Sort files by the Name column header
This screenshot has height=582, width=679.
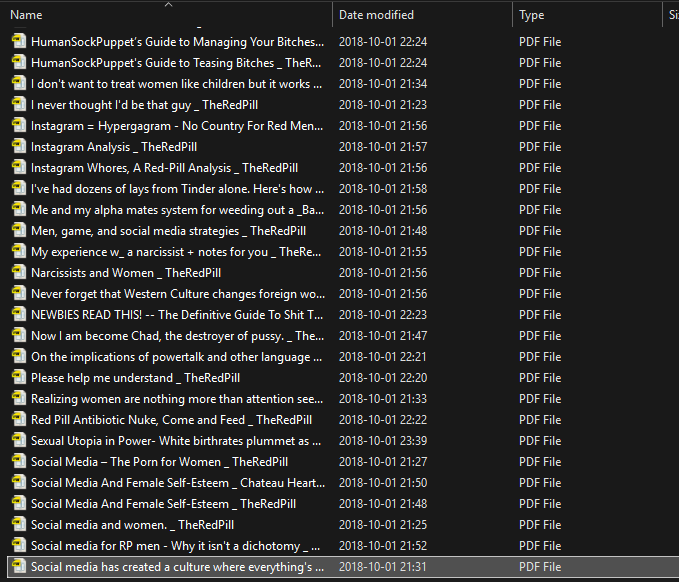point(26,15)
